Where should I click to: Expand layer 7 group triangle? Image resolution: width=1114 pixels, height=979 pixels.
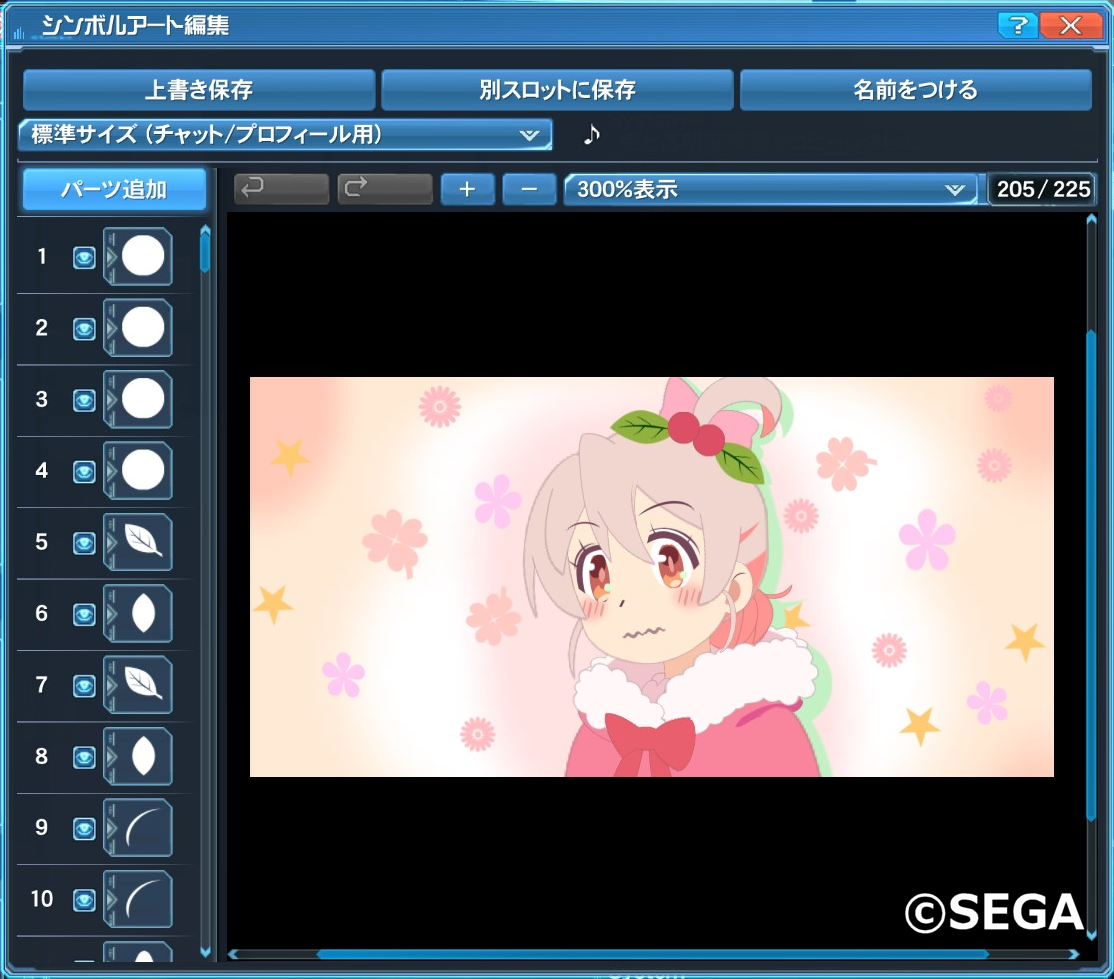coord(111,685)
